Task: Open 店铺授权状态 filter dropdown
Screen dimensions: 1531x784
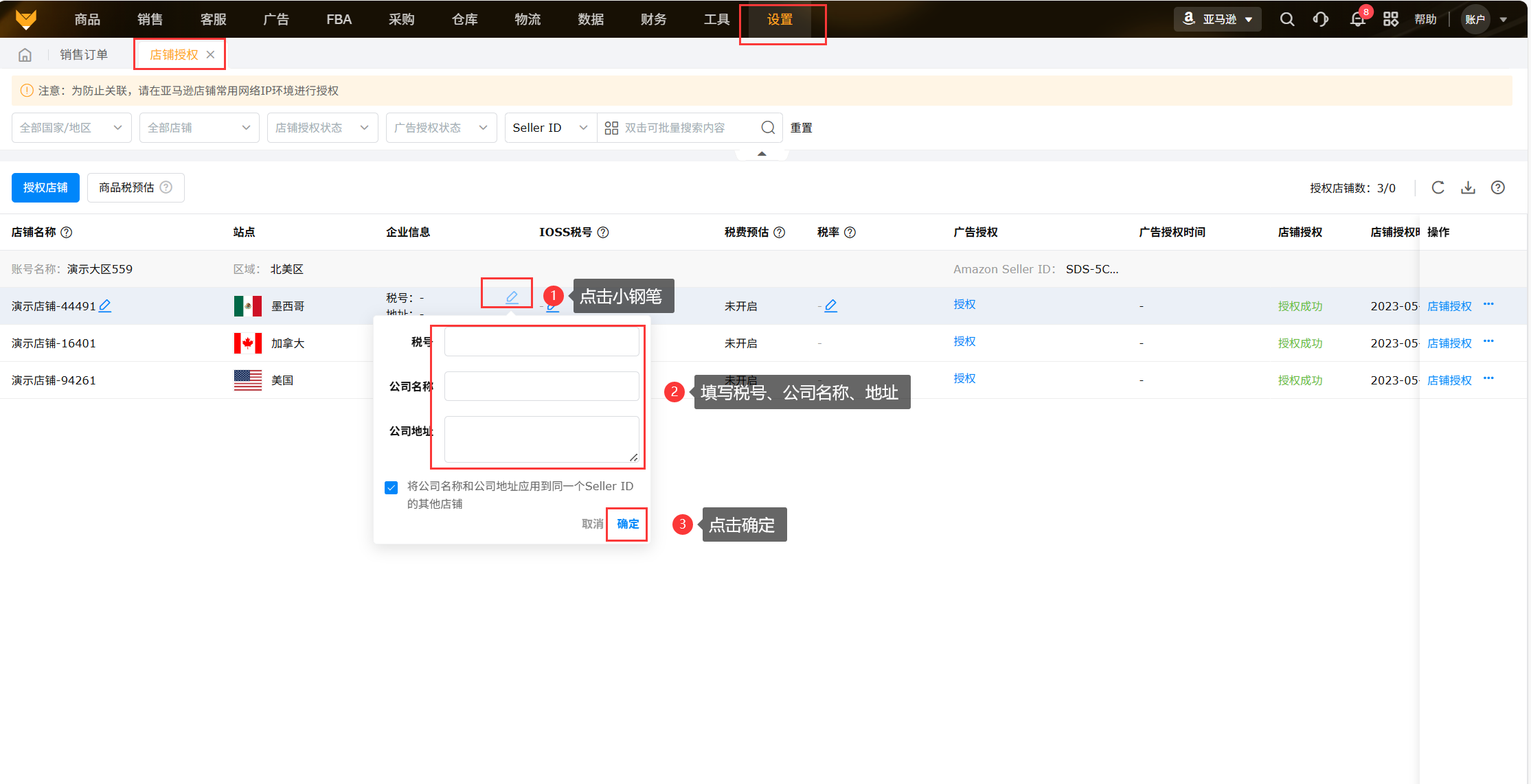Action: [x=322, y=128]
